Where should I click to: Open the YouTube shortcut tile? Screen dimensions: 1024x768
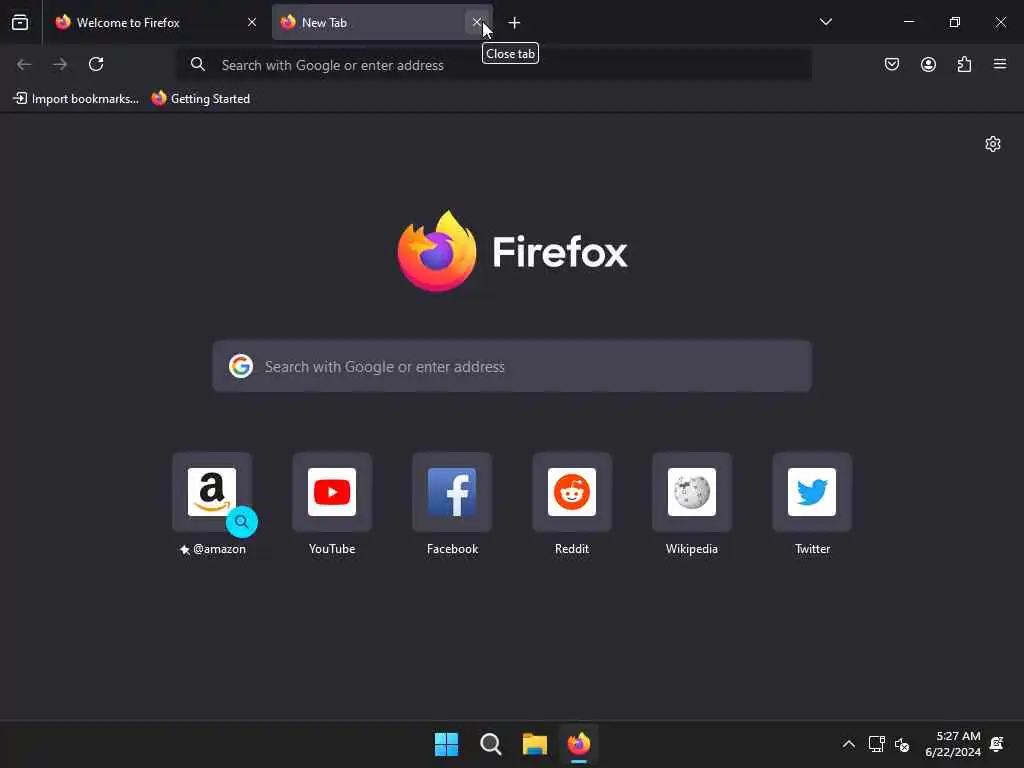pos(332,492)
